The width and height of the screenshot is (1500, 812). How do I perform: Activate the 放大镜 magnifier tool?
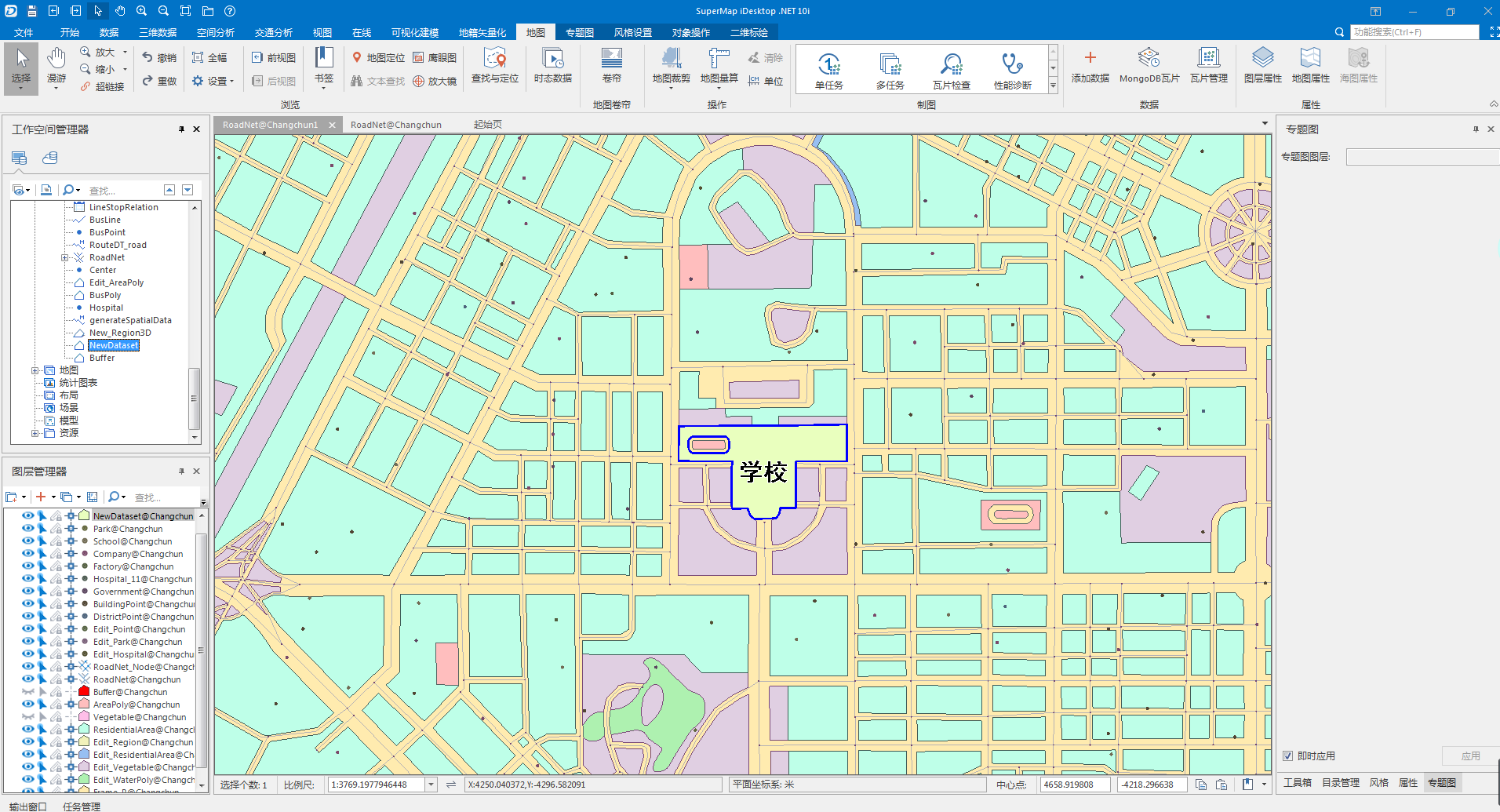(435, 81)
